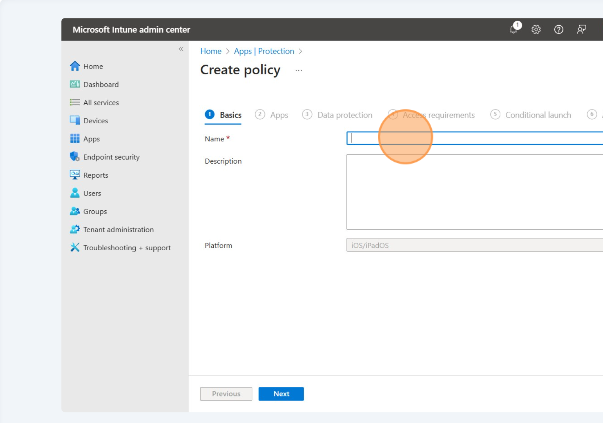The image size is (603, 423).
Task: Switch to the Data protection step
Action: coord(338,115)
